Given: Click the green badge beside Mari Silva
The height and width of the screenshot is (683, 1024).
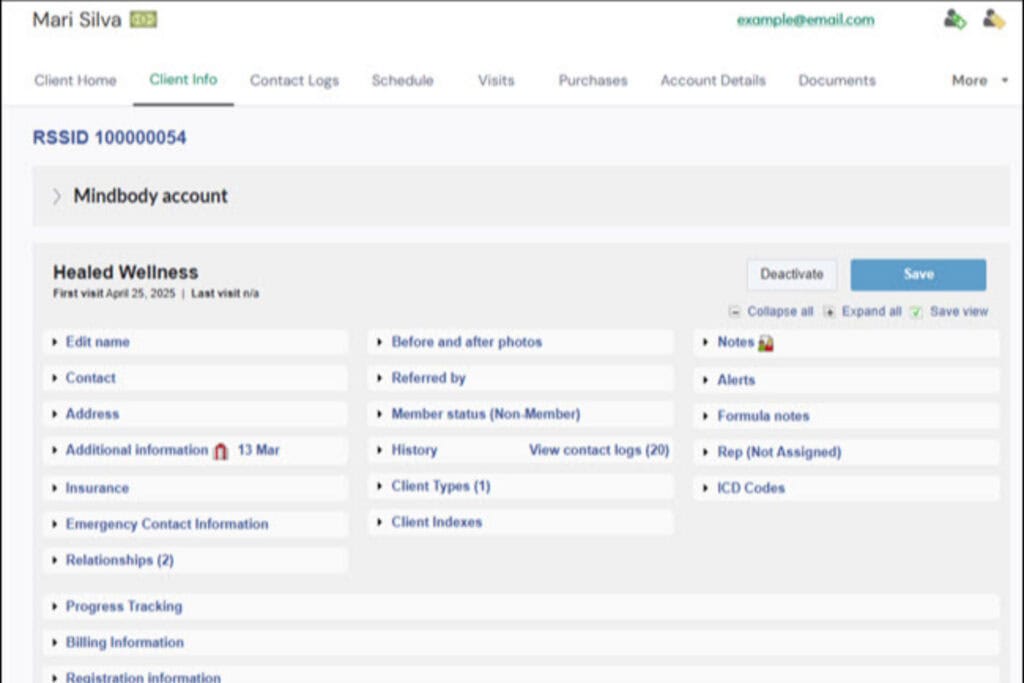Looking at the screenshot, I should click(143, 20).
